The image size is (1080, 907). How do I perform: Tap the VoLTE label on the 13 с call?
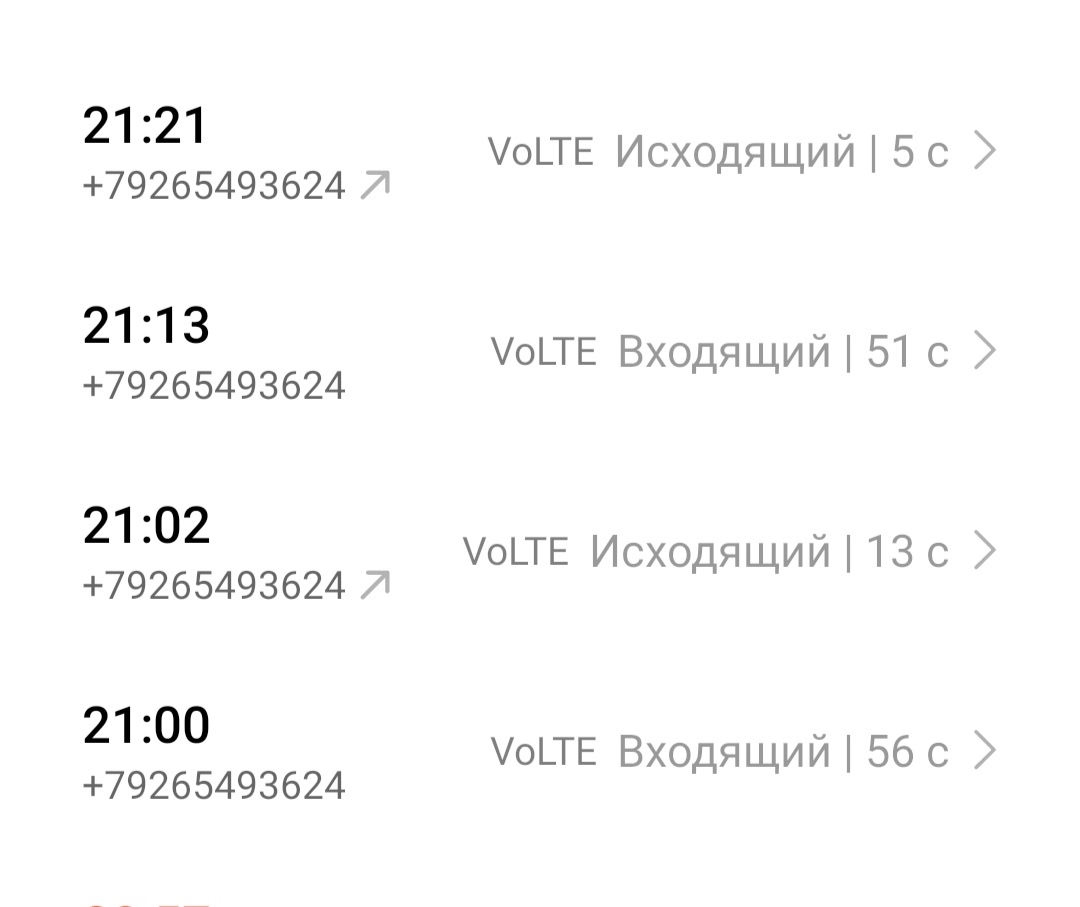coord(515,552)
